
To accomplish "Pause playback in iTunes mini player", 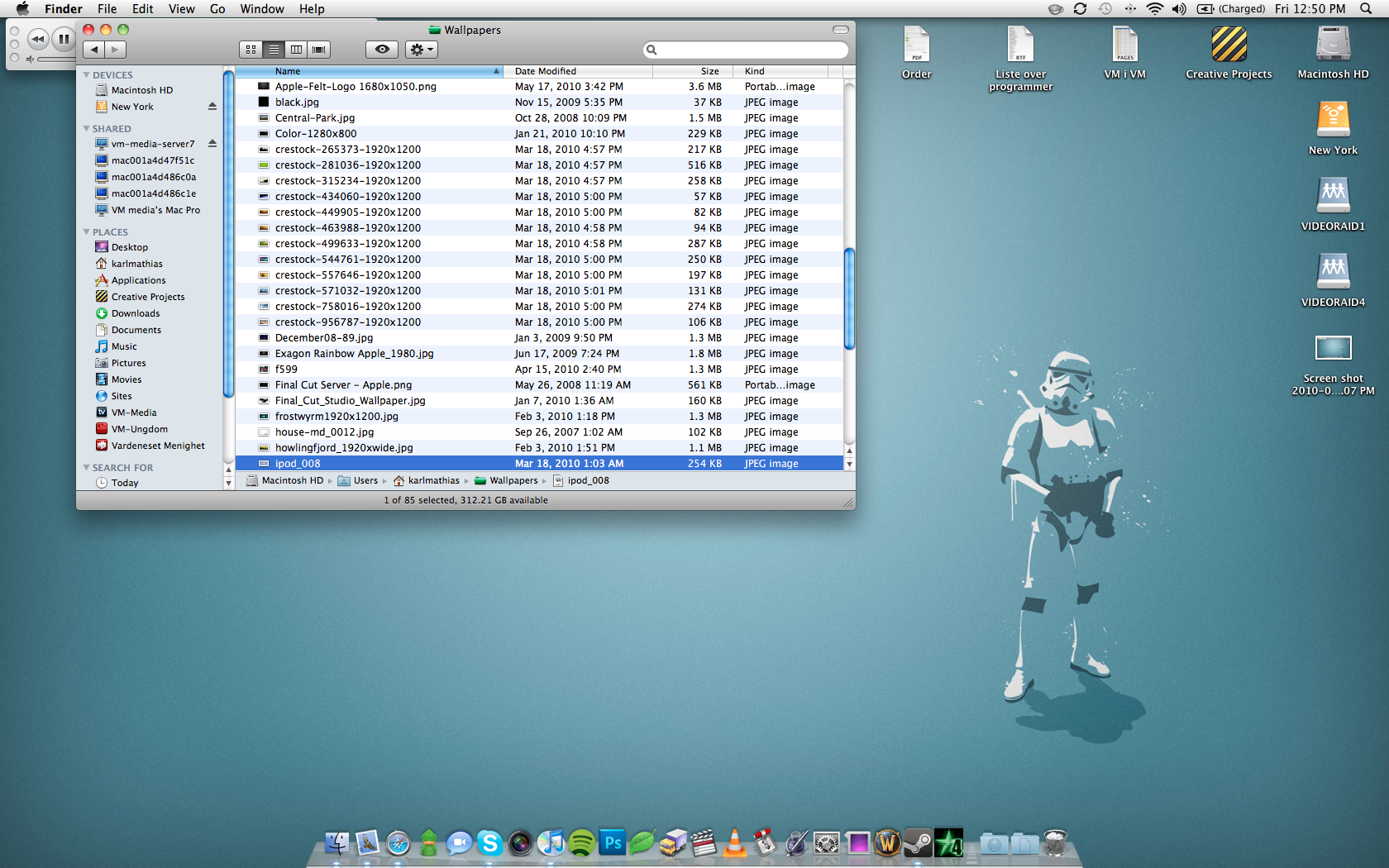I will pos(64,38).
